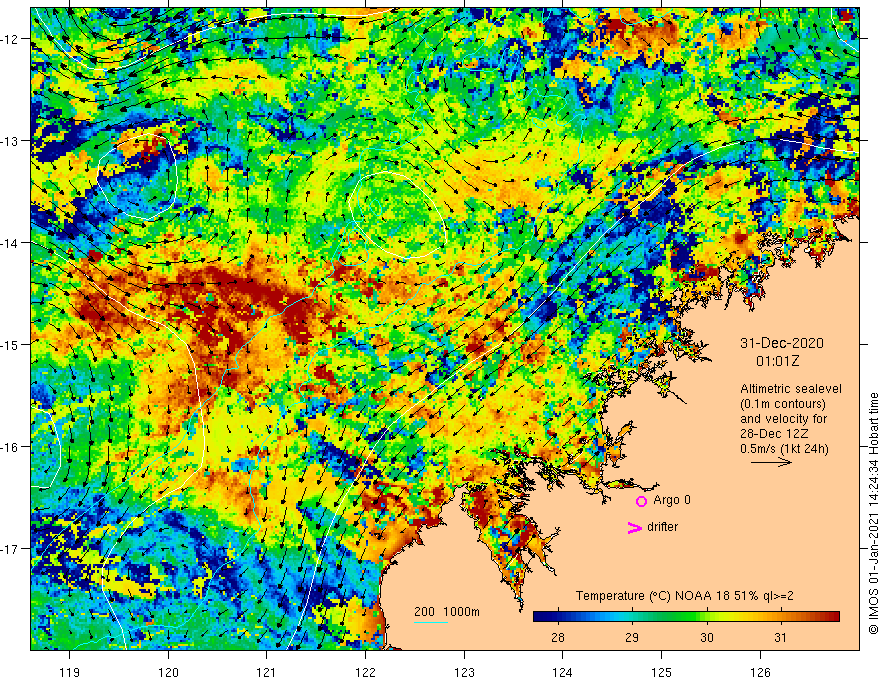Click longitude label 126 on the bottom axis

760,672
